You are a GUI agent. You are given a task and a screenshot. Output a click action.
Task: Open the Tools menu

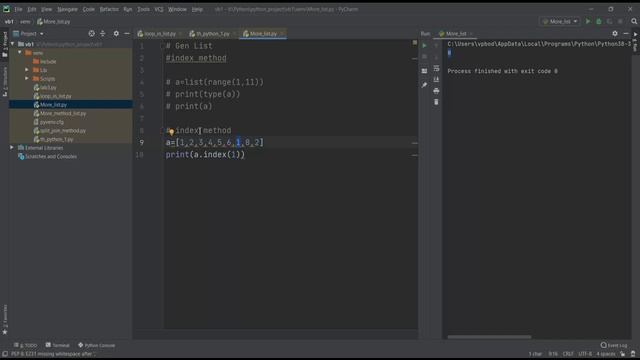(143, 9)
